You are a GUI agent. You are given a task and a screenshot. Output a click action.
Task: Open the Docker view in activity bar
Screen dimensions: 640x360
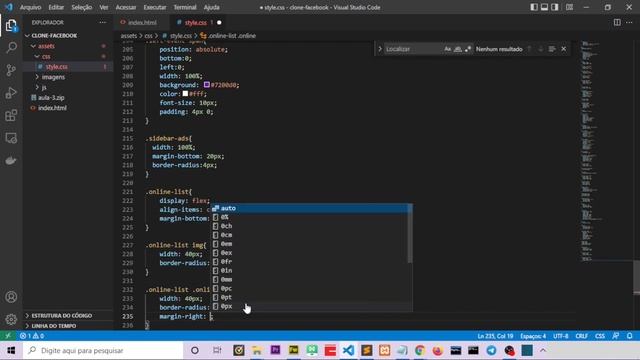coord(11,160)
